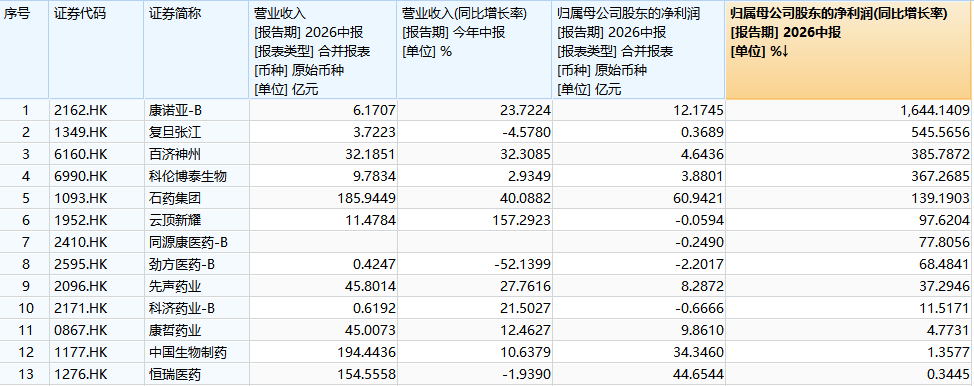The width and height of the screenshot is (974, 386).
Task: Click revenue growth value -52.1399
Action: (x=522, y=264)
